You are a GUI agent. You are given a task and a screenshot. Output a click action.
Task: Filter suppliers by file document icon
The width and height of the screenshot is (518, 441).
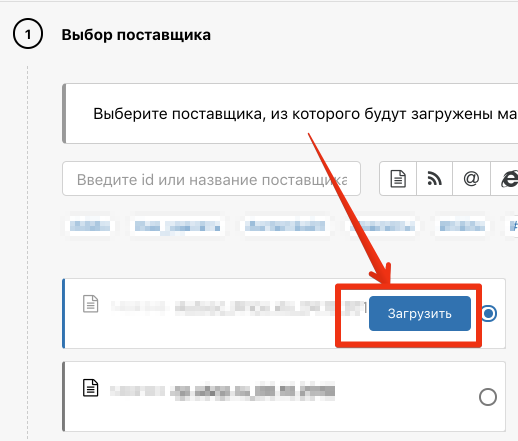pyautogui.click(x=398, y=179)
